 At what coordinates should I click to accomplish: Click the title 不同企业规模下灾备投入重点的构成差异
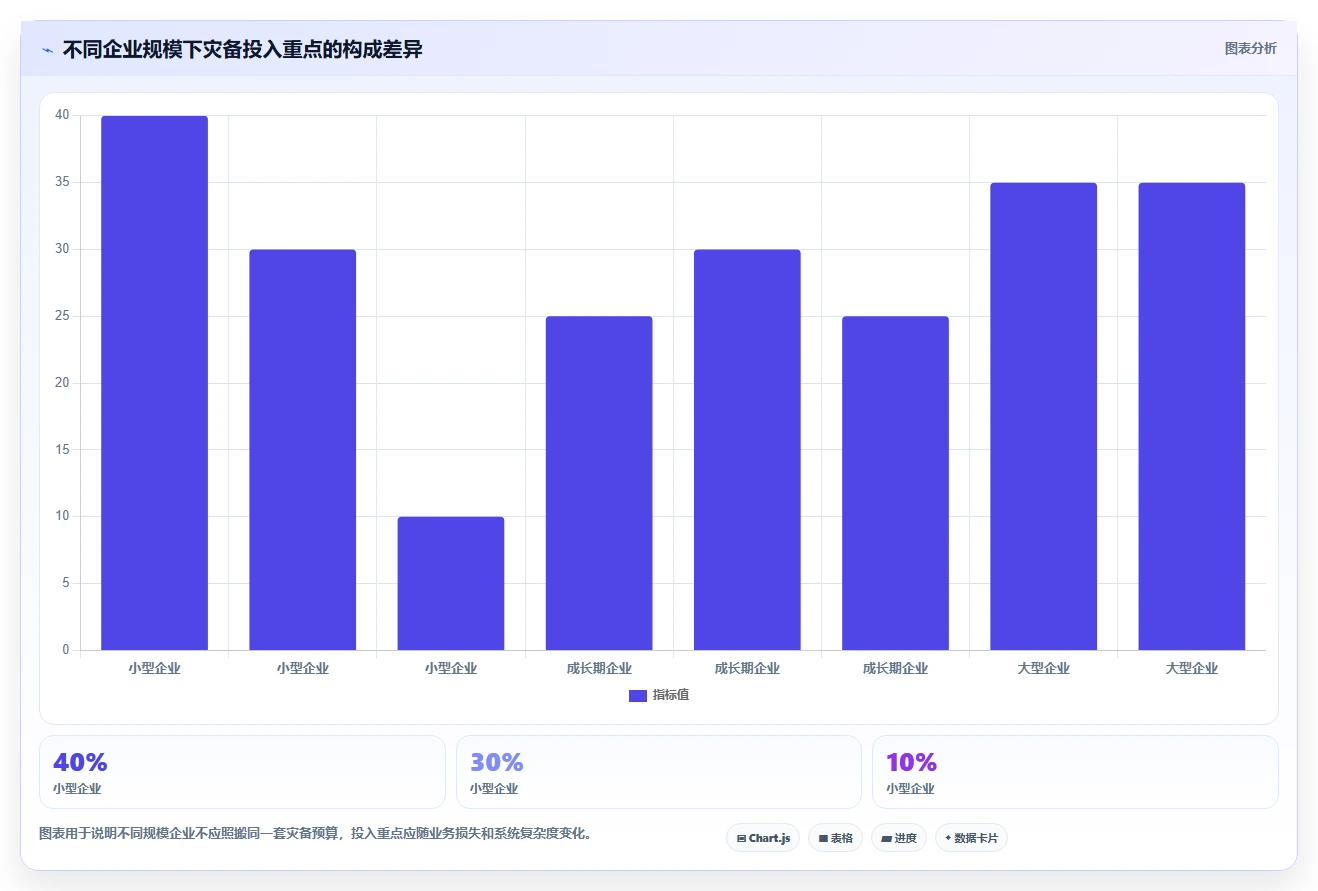click(x=242, y=49)
